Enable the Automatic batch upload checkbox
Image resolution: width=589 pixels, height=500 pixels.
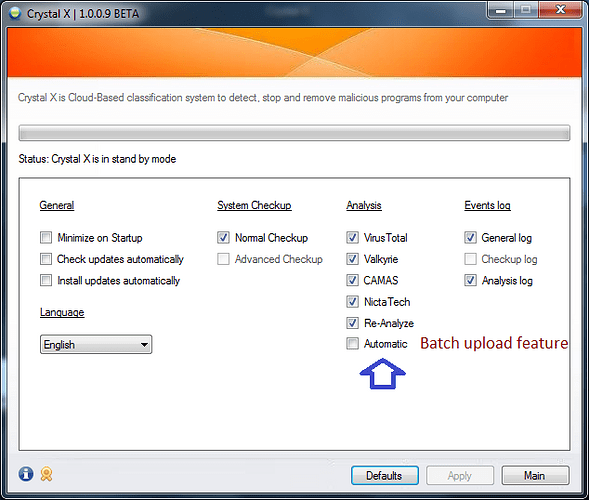point(352,343)
